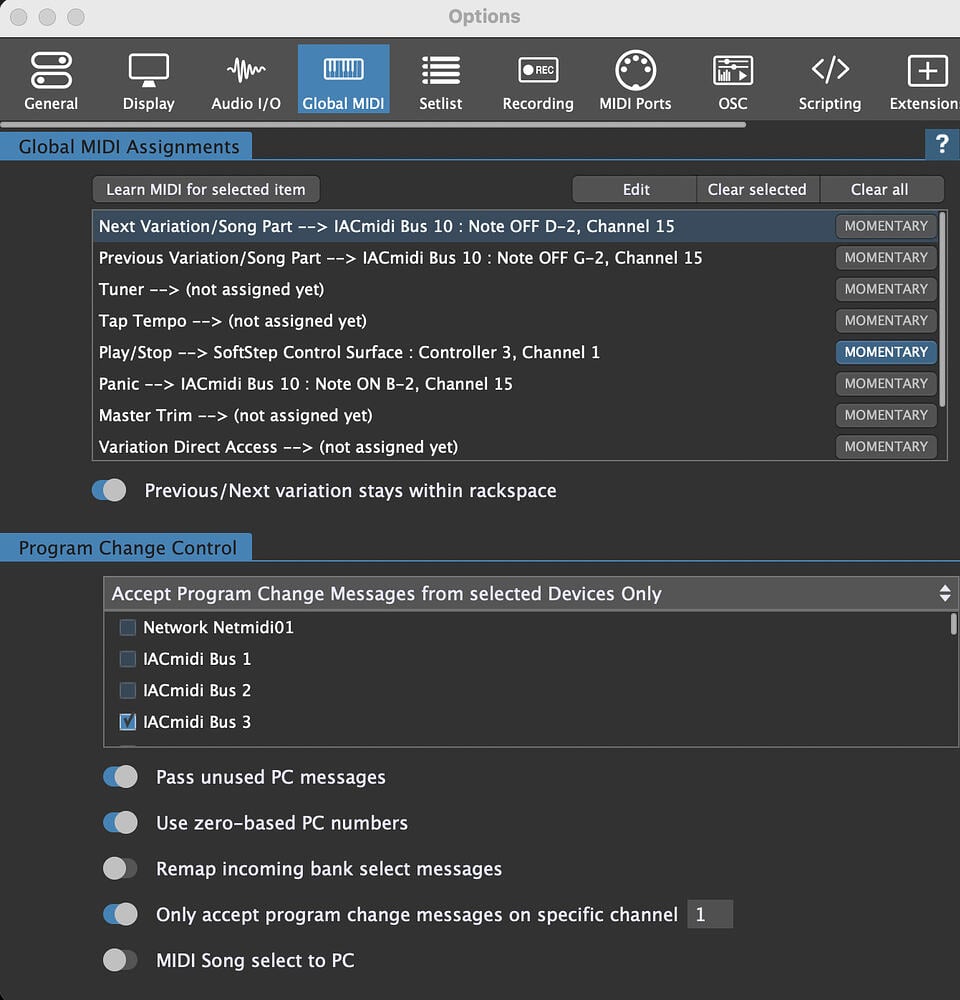Check the IACmidi Bus 1 checkbox
Image resolution: width=960 pixels, height=1000 pixels.
(128, 659)
